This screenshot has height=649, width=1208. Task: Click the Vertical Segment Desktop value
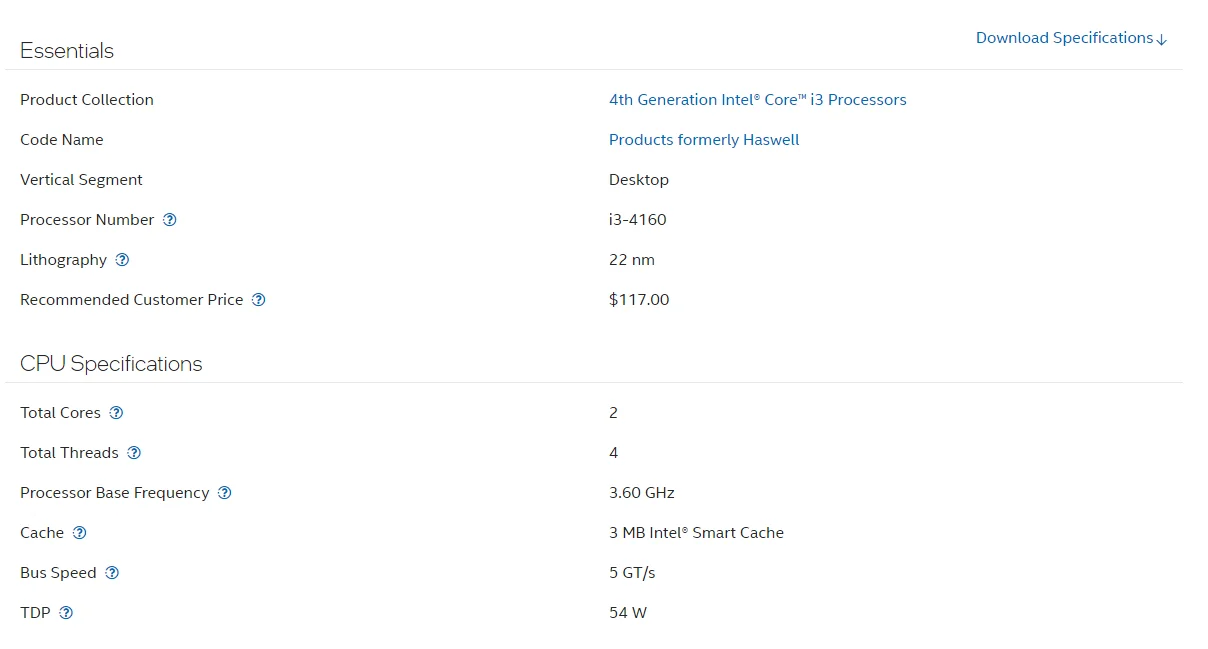pyautogui.click(x=639, y=180)
